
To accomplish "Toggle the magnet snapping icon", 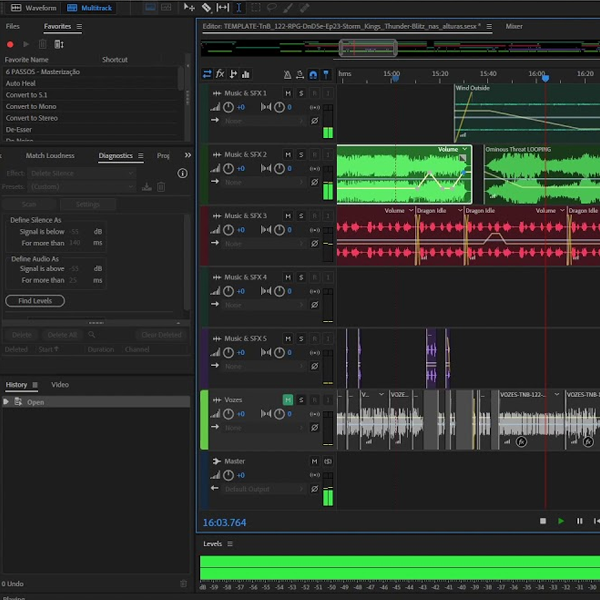I will (x=313, y=74).
